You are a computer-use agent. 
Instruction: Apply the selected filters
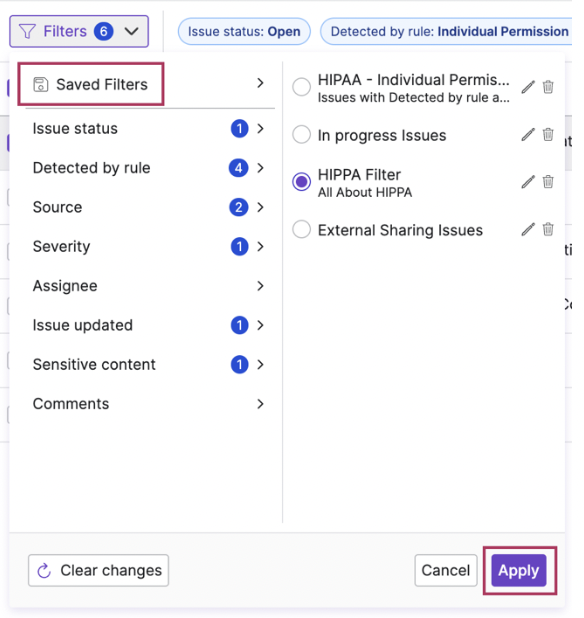(519, 570)
